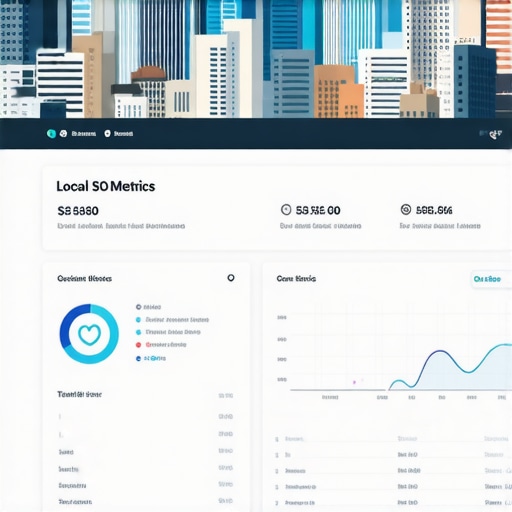
Task: Click the rightmost metric value next to target icon
Action: coord(434,210)
